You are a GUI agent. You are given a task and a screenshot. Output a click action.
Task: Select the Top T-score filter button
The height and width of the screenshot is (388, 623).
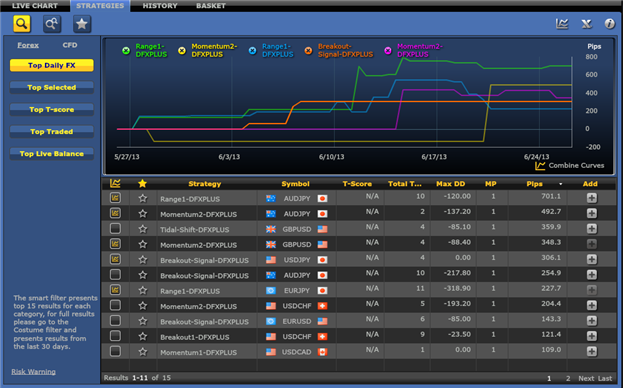click(x=52, y=110)
